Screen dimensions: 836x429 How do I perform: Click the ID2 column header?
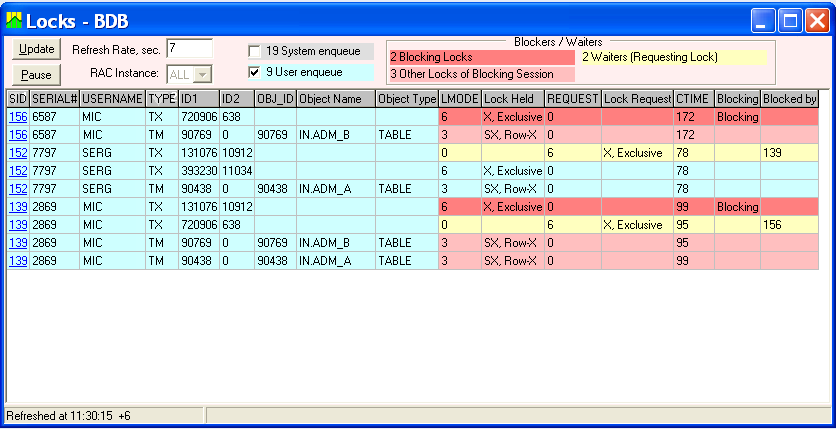237,99
